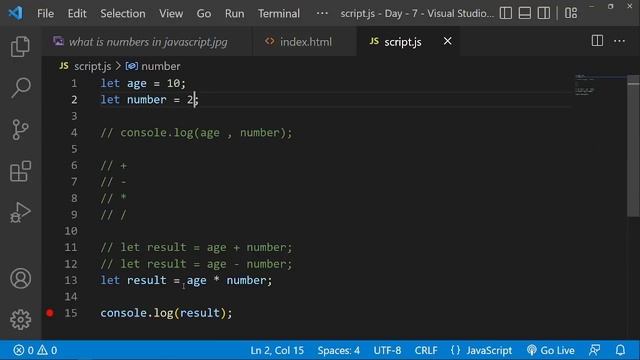This screenshot has width=640, height=360.
Task: Click script.js in the breadcrumb
Action: tap(93, 66)
